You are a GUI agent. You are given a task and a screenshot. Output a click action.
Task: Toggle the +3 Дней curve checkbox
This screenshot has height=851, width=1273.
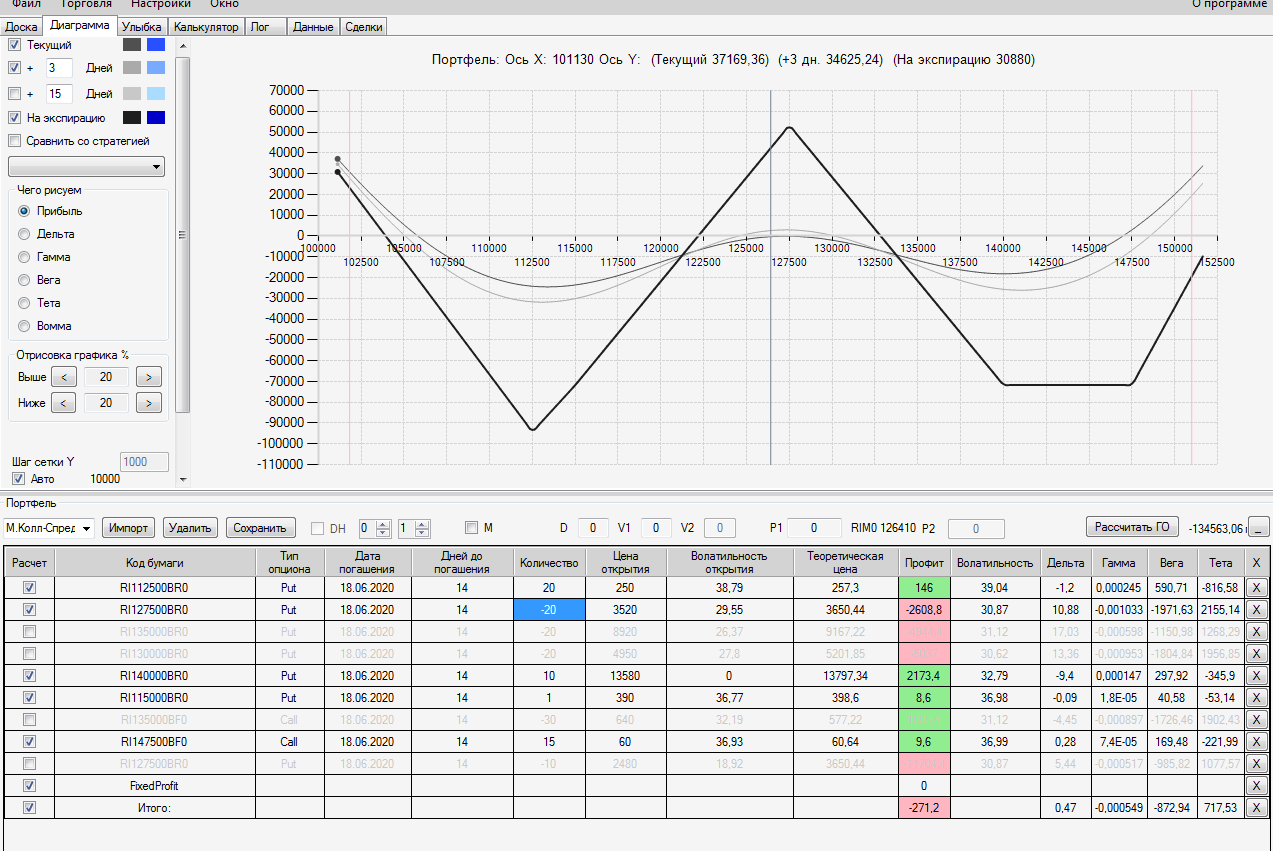pos(14,68)
